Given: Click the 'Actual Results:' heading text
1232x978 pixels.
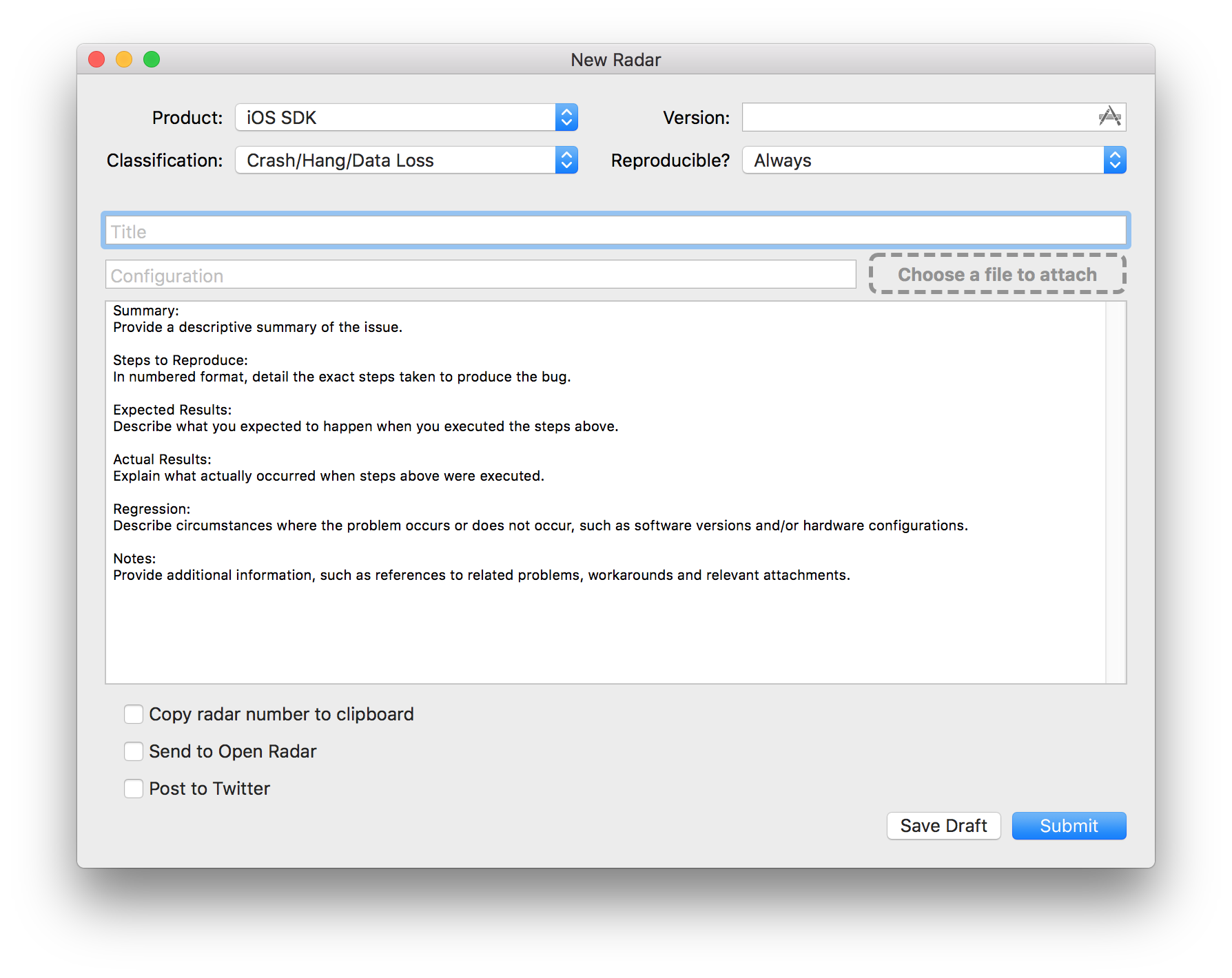Looking at the screenshot, I should (x=162, y=459).
